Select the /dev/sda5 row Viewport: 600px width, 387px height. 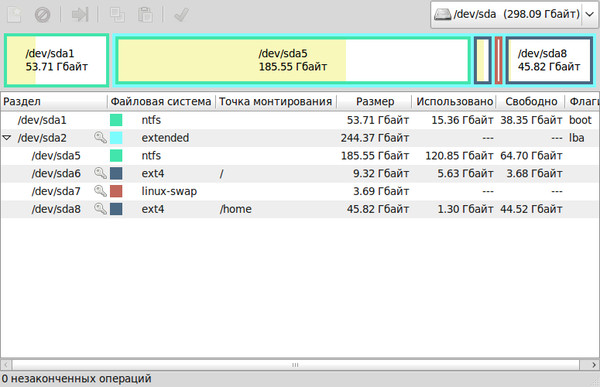click(x=300, y=156)
